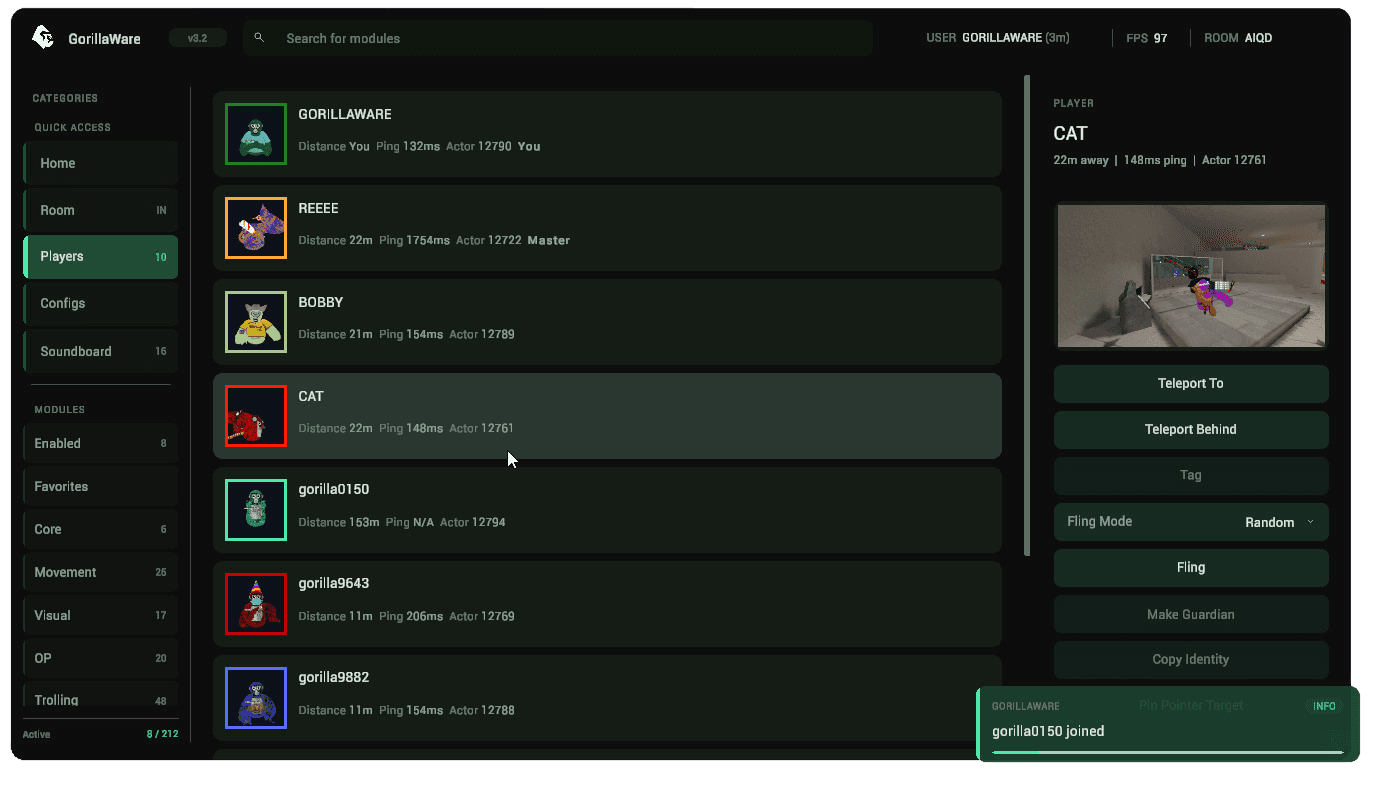Open the Room category

101,210
